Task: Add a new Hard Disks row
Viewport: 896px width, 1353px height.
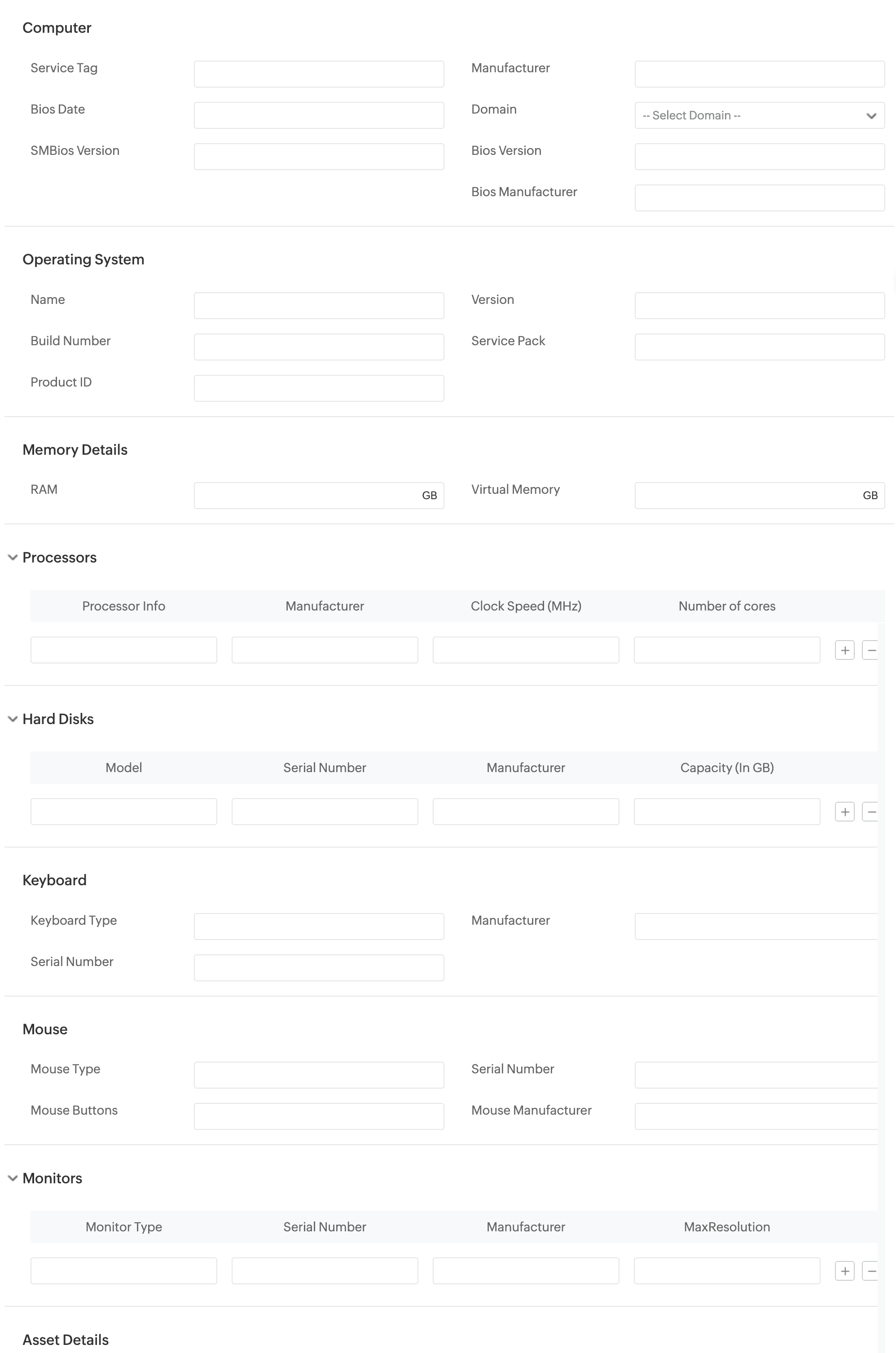Action: point(844,812)
